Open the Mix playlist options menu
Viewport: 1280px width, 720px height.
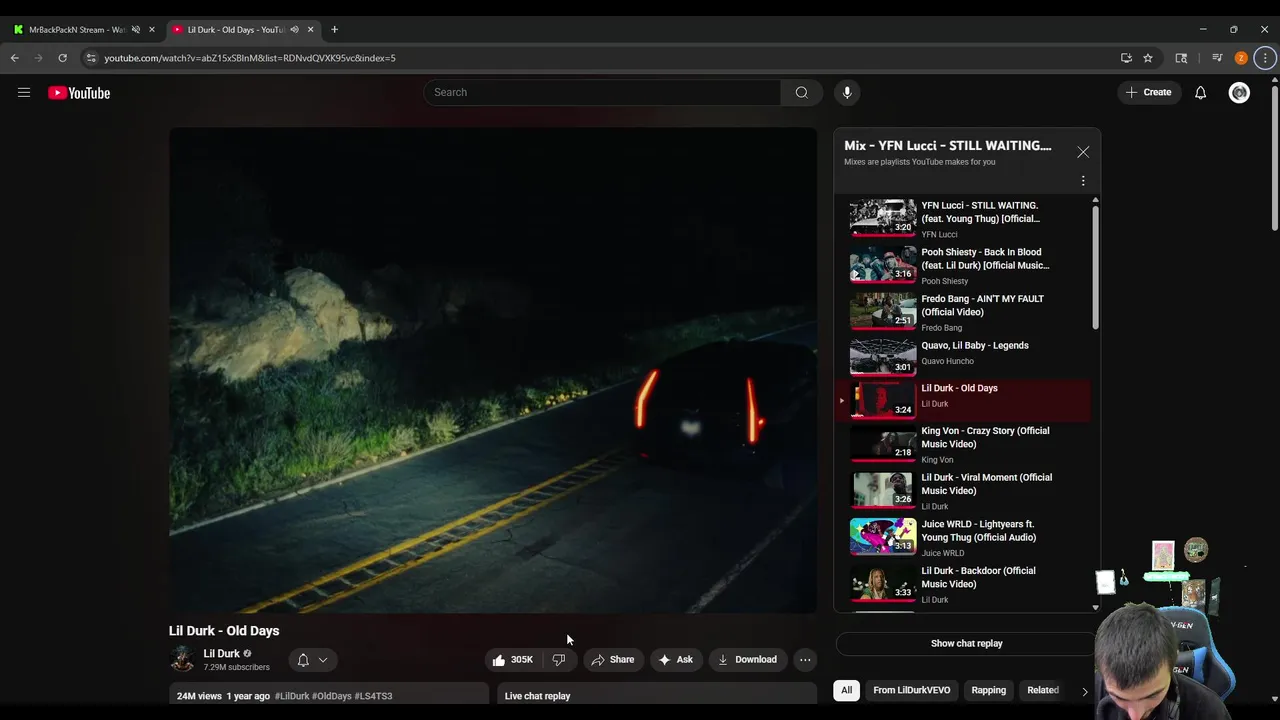[x=1083, y=181]
